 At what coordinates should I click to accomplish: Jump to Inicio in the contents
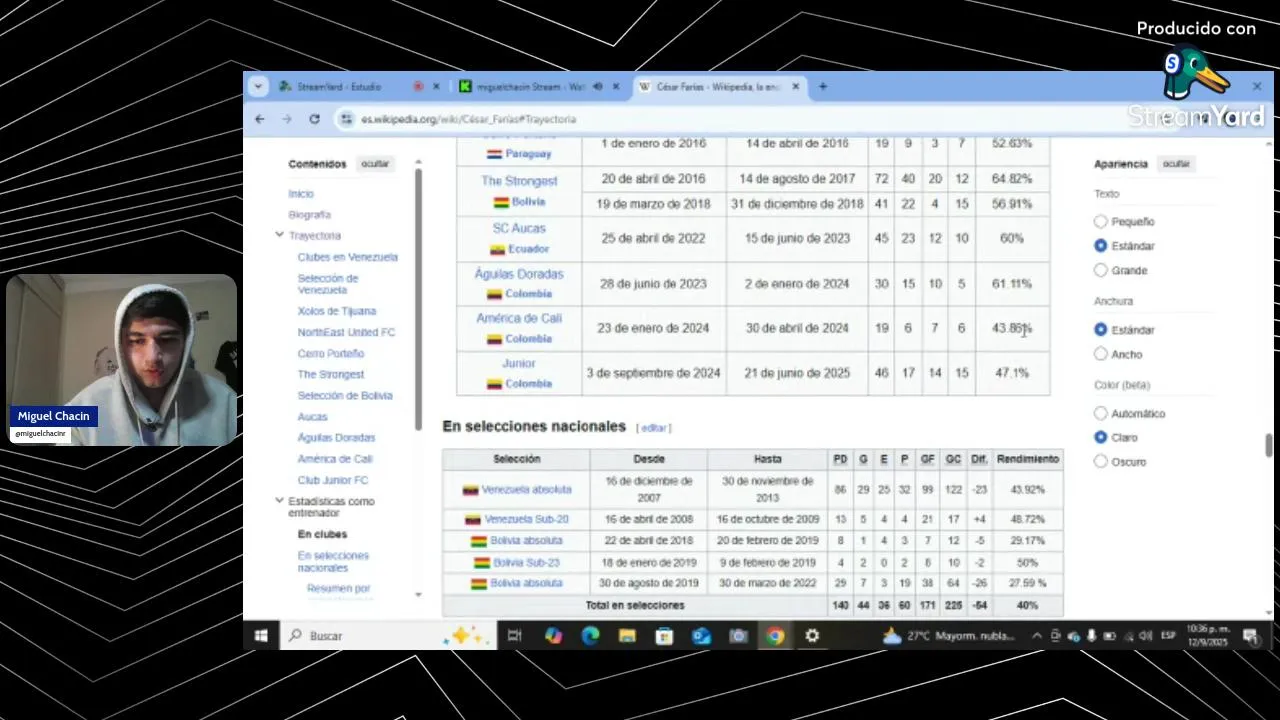point(301,194)
